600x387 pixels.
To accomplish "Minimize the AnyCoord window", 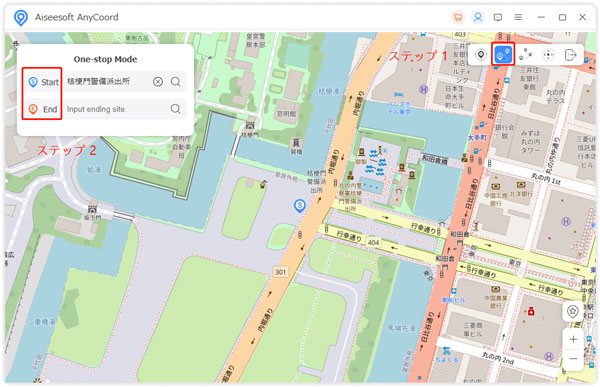I will pos(541,17).
